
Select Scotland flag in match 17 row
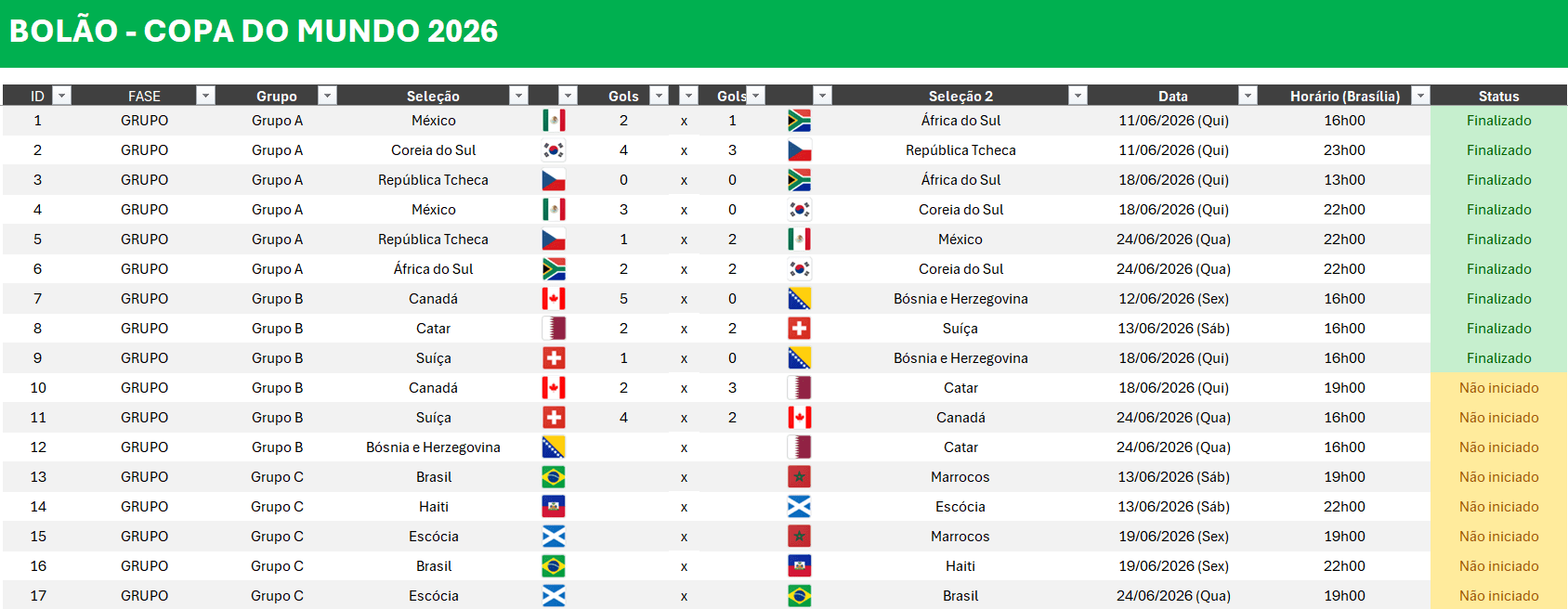coord(554,596)
